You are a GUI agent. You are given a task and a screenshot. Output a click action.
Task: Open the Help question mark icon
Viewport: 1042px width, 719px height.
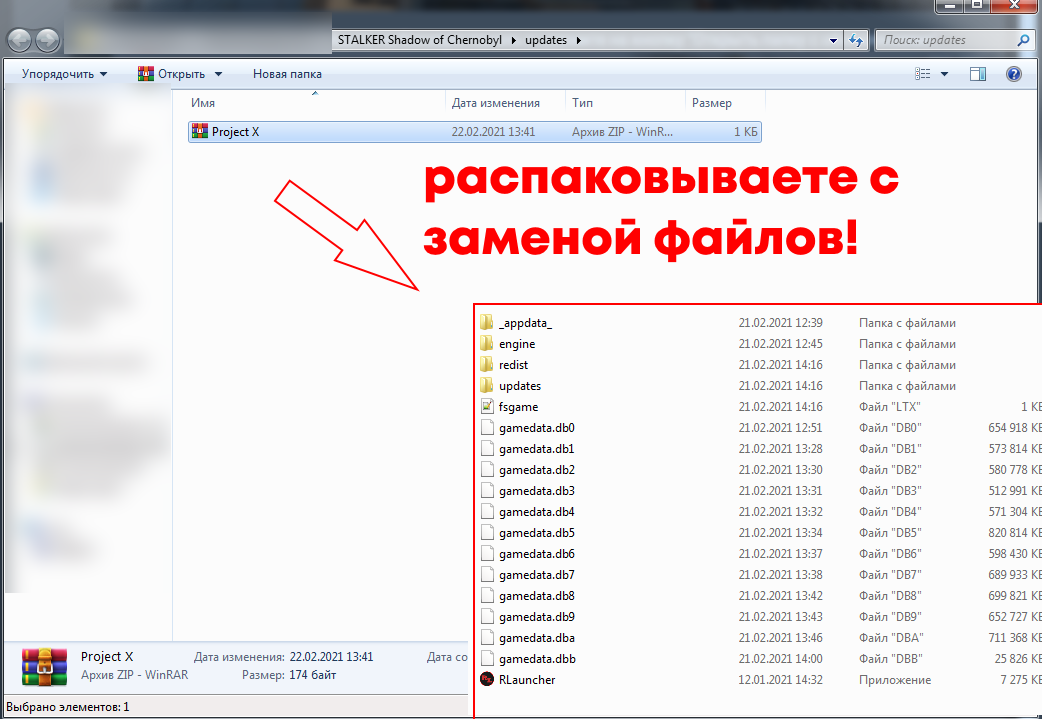point(1013,74)
